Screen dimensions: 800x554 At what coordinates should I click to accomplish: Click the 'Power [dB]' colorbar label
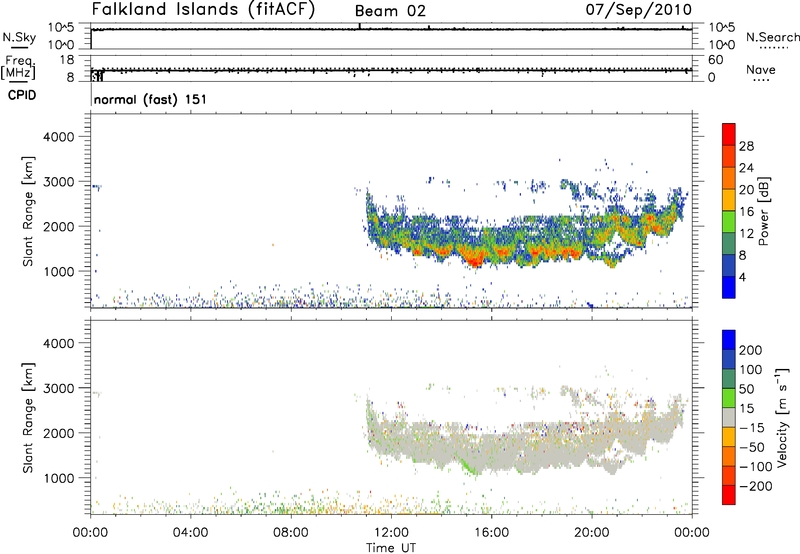(x=763, y=211)
